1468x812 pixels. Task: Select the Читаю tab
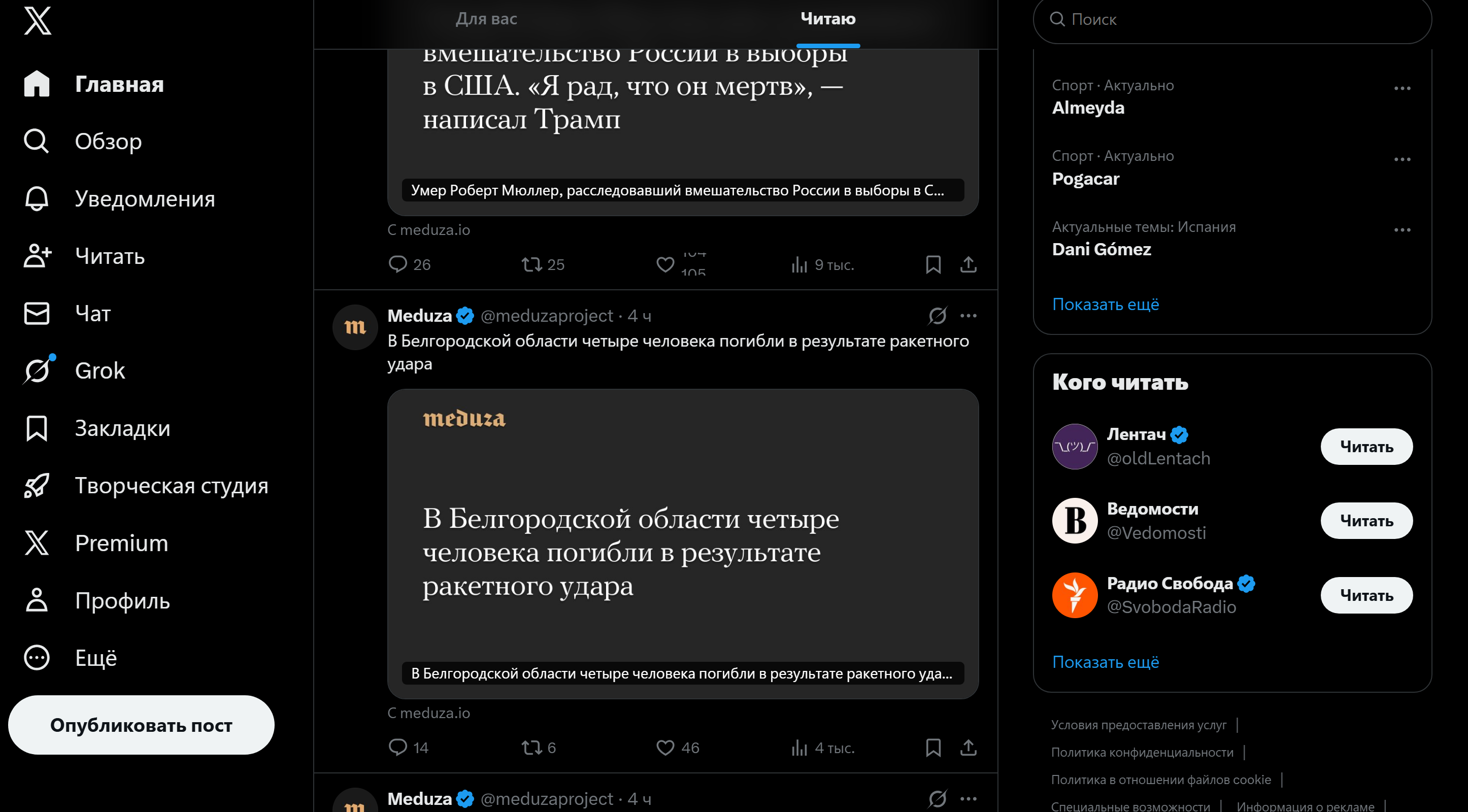[x=827, y=19]
